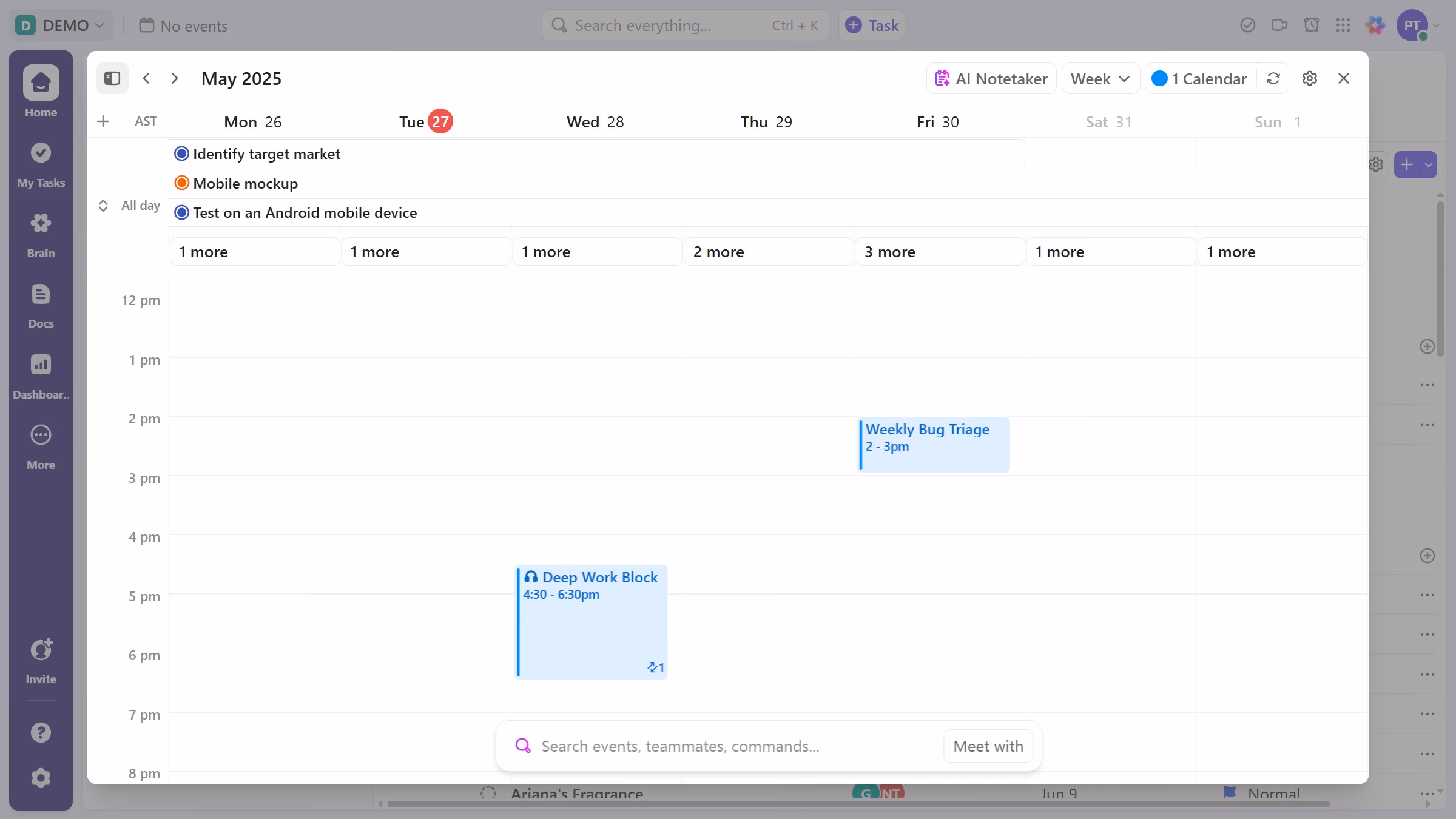Open Docs in the sidebar
Viewport: 1456px width, 819px height.
(x=41, y=306)
